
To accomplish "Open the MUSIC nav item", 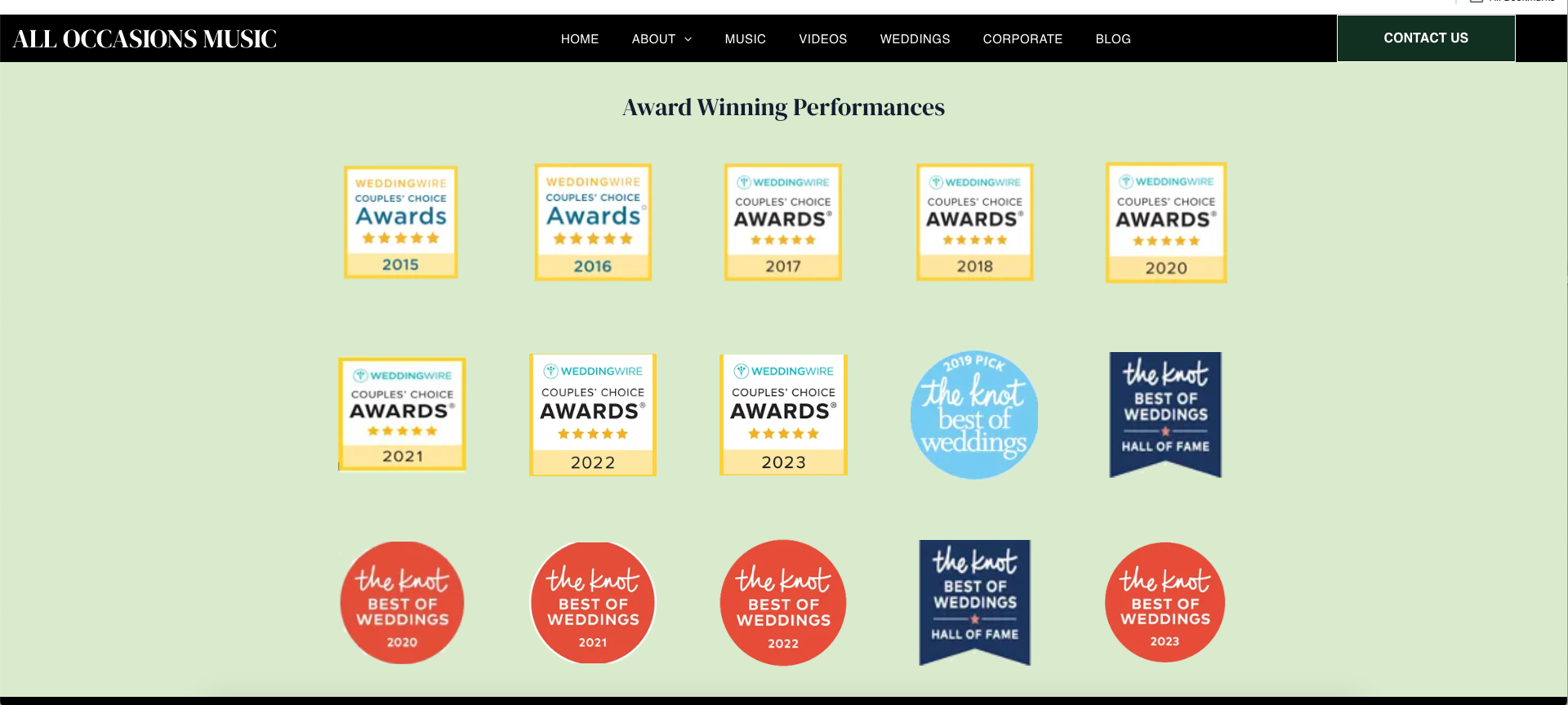I will (746, 39).
